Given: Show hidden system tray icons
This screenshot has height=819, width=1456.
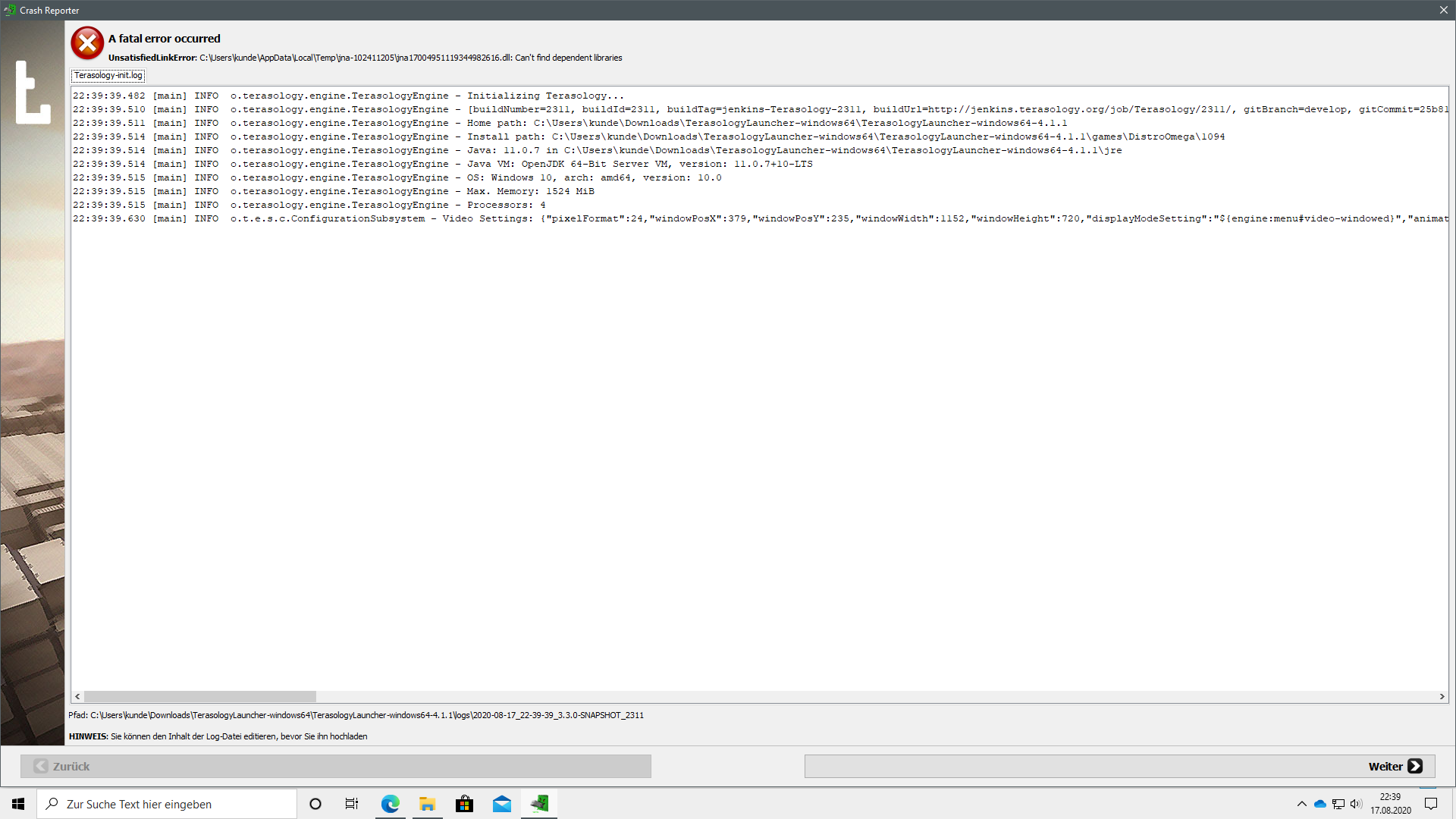Looking at the screenshot, I should click(x=1301, y=804).
